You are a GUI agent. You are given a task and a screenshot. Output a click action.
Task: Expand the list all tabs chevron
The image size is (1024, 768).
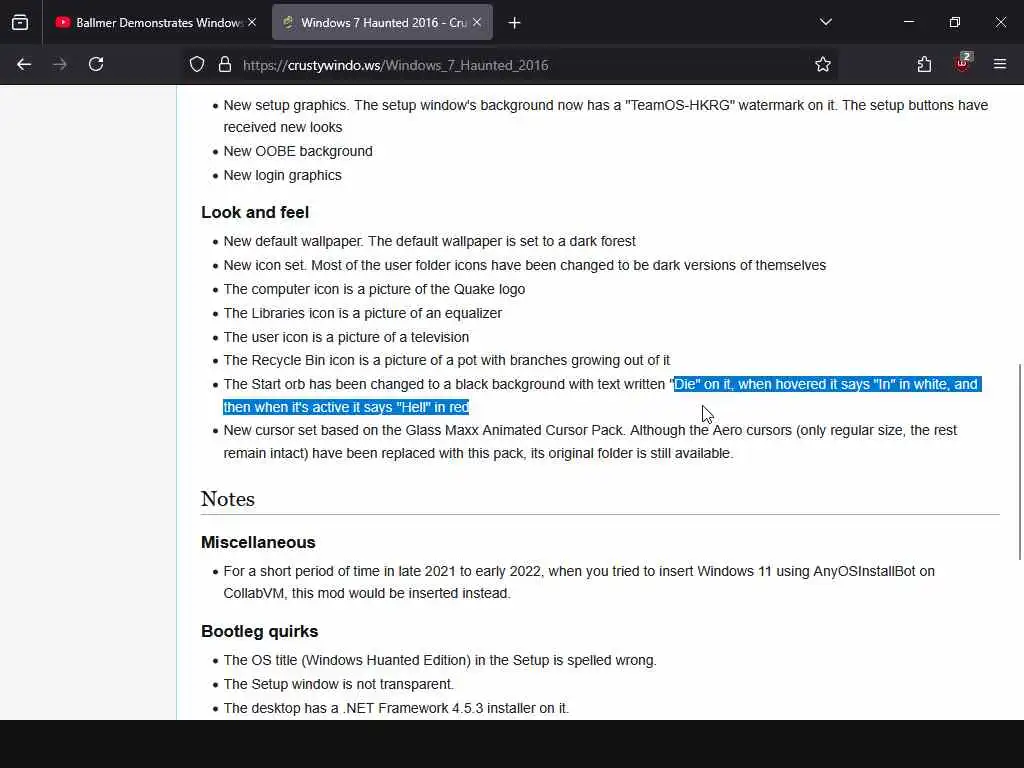tap(825, 22)
